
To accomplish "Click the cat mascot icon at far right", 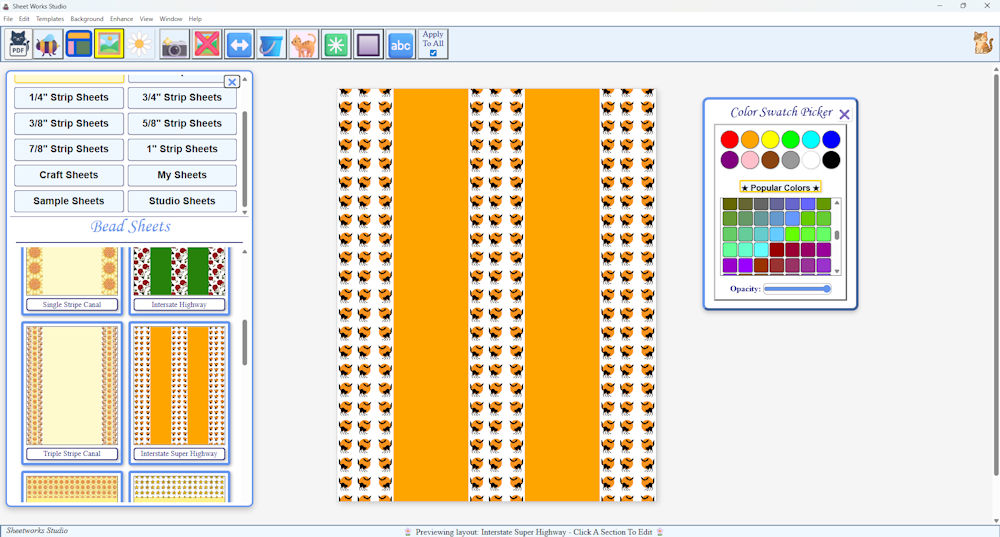I will [982, 43].
